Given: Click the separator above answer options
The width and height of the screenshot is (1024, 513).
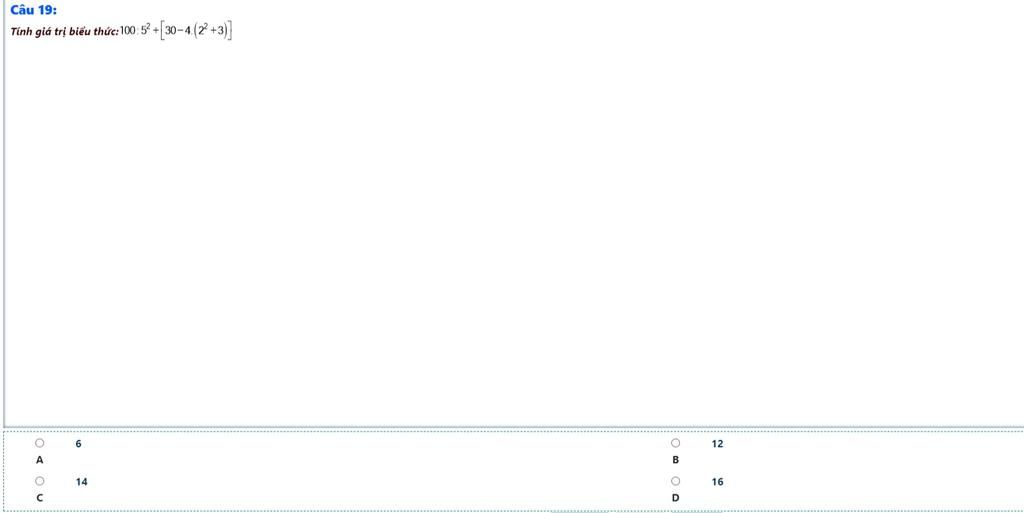Looking at the screenshot, I should pos(514,428).
